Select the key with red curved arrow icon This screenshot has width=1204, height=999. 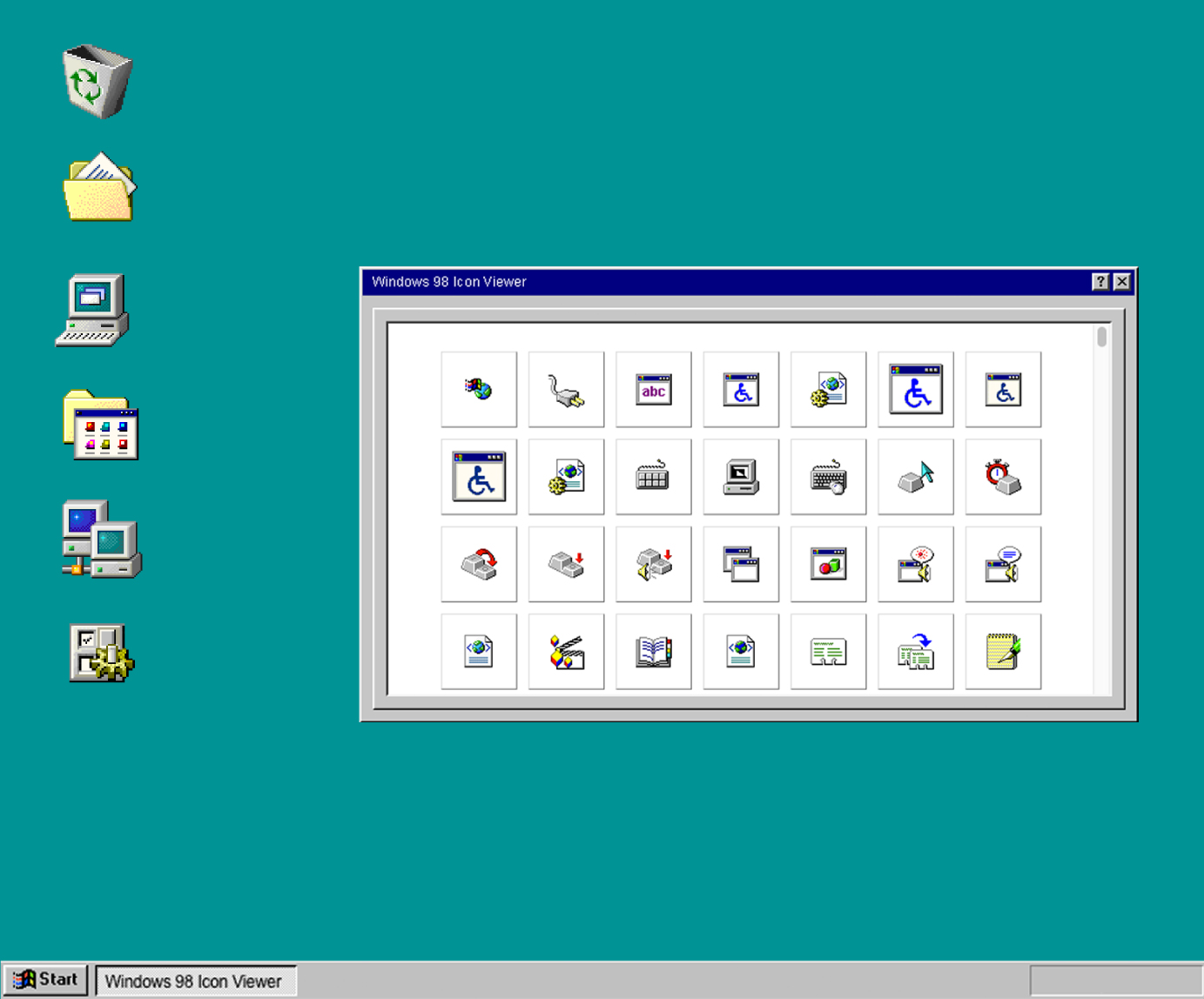point(479,564)
